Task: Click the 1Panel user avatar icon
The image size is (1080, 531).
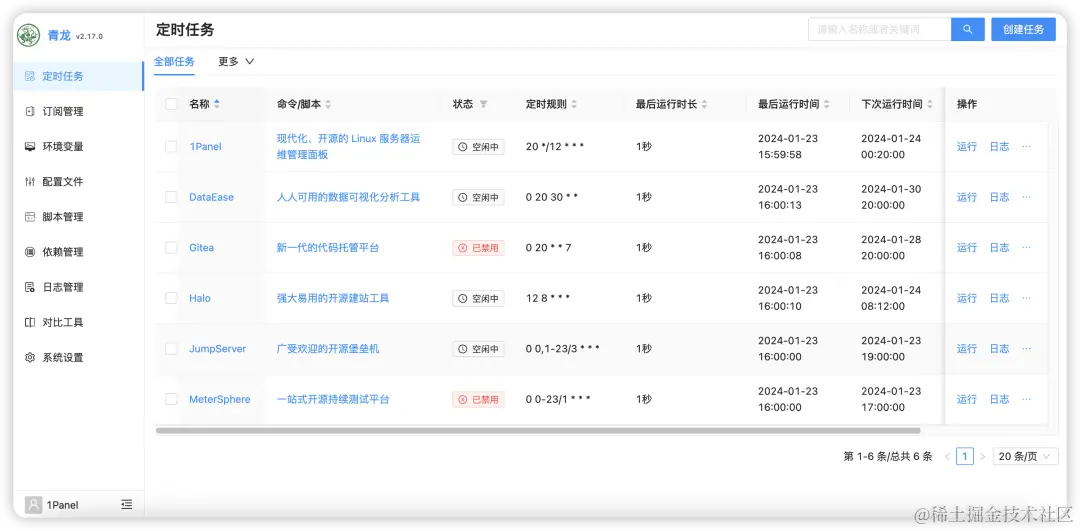Action: [x=33, y=505]
